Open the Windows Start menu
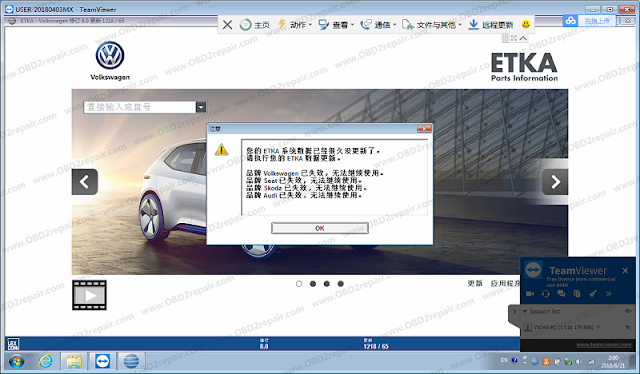 click(16, 361)
